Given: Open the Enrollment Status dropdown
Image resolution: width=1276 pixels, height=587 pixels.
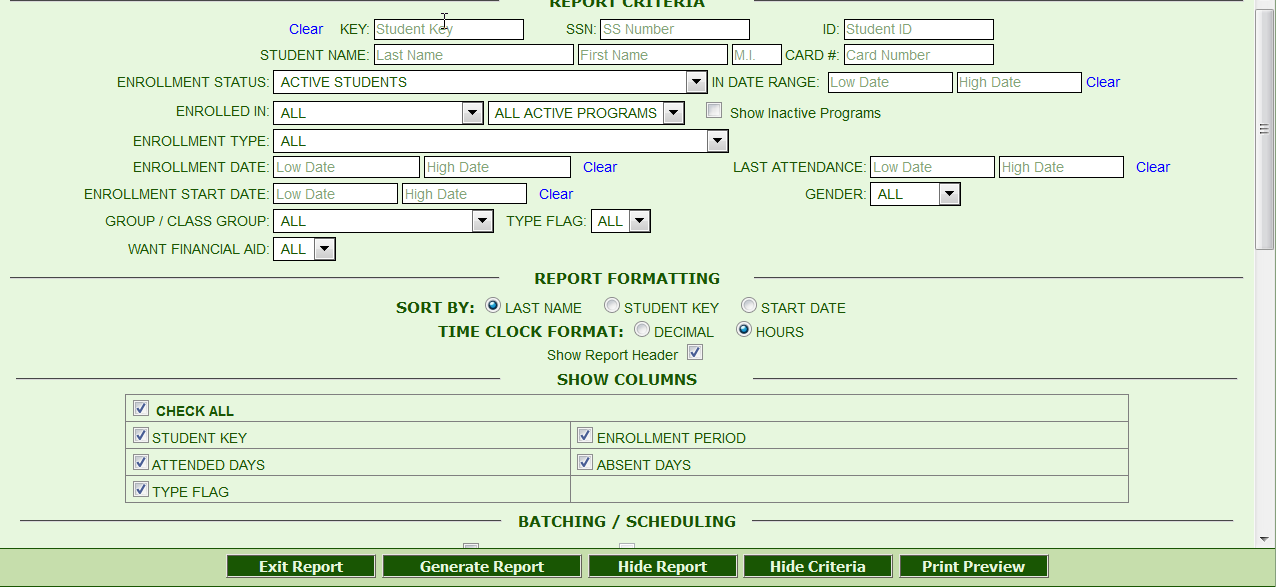Looking at the screenshot, I should click(490, 82).
